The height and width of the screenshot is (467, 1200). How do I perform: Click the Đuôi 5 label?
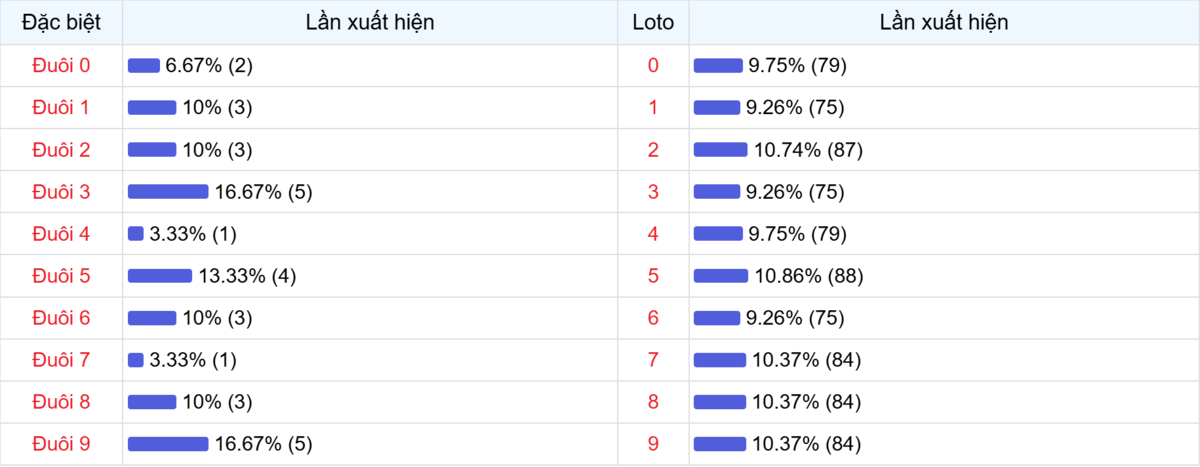61,276
